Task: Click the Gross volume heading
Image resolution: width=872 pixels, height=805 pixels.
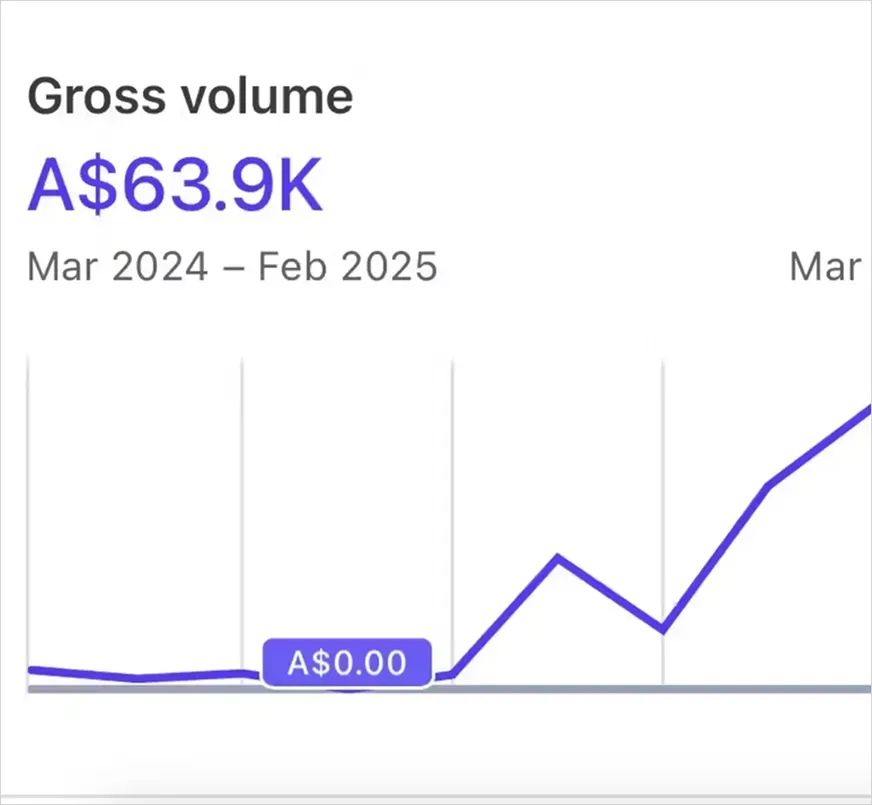Action: 190,97
